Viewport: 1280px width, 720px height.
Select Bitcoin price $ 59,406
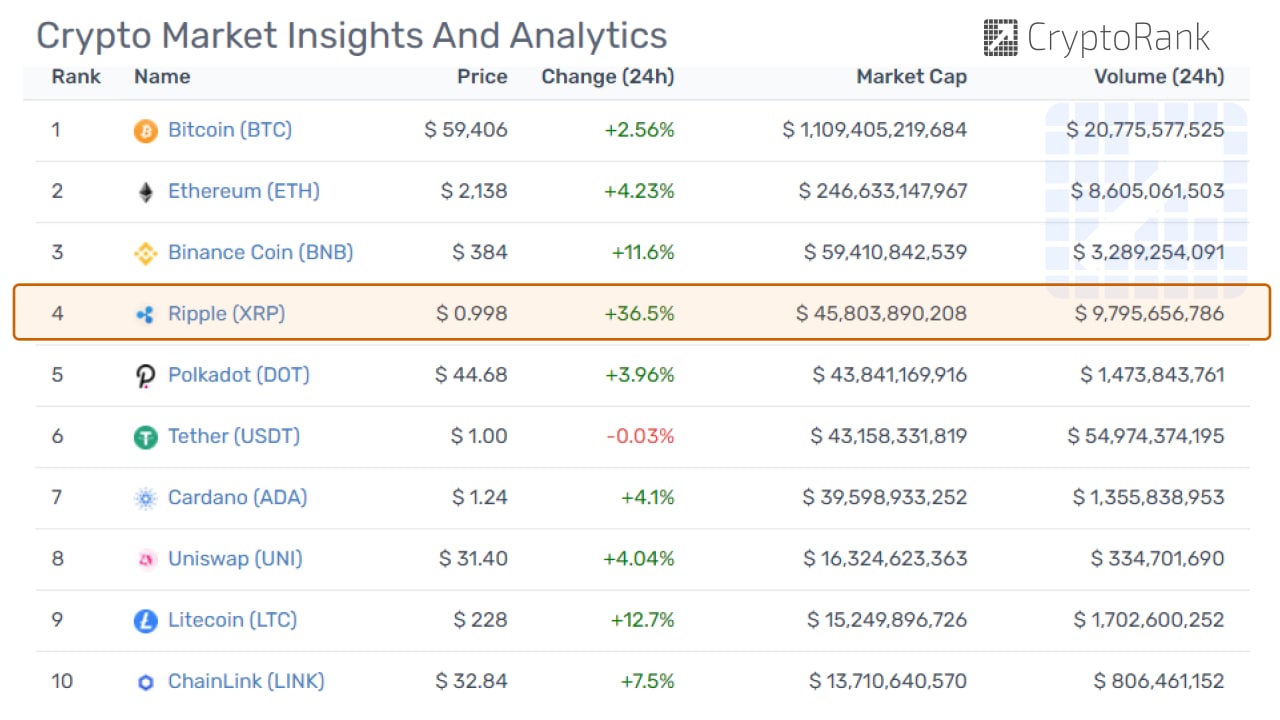pos(466,130)
